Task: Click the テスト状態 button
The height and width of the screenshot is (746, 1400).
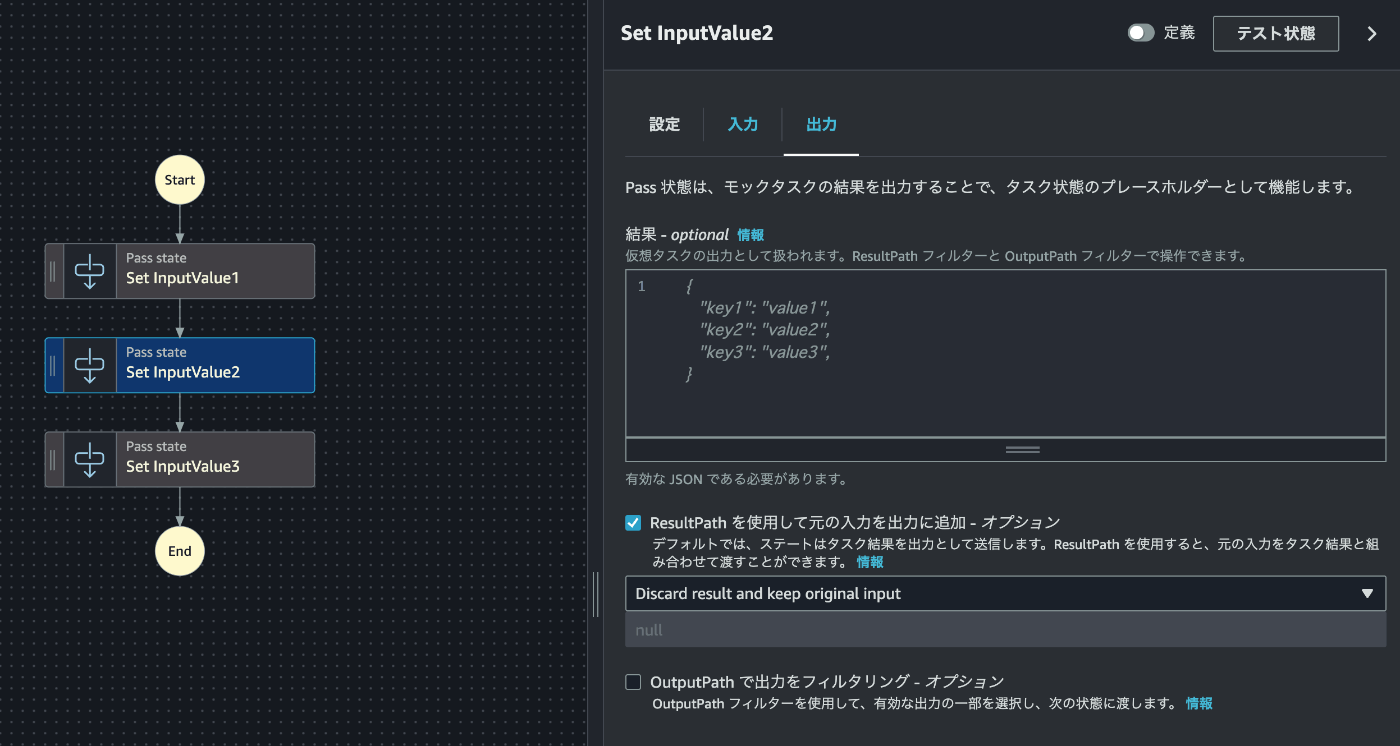Action: tap(1275, 33)
